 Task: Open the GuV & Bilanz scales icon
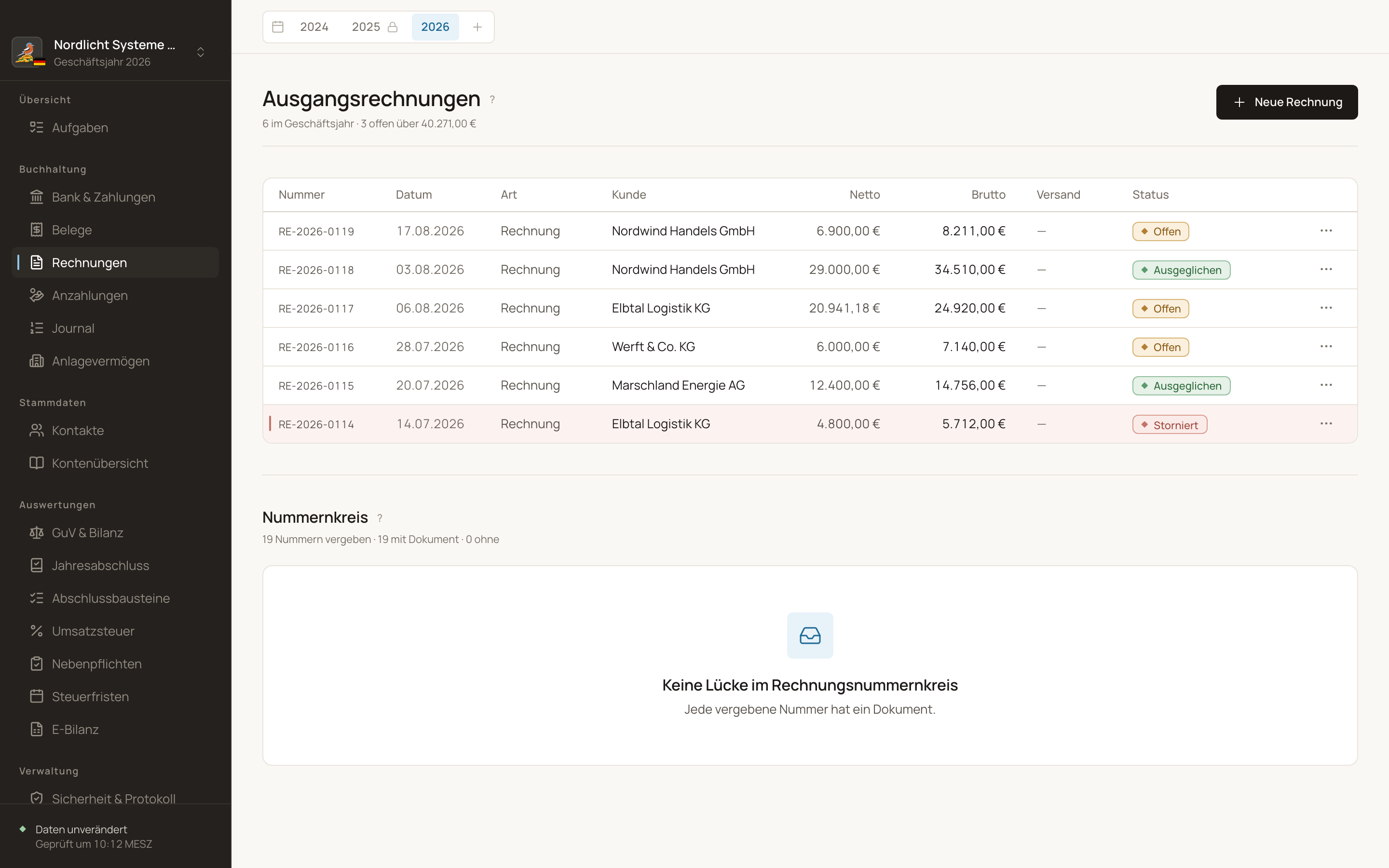coord(37,533)
